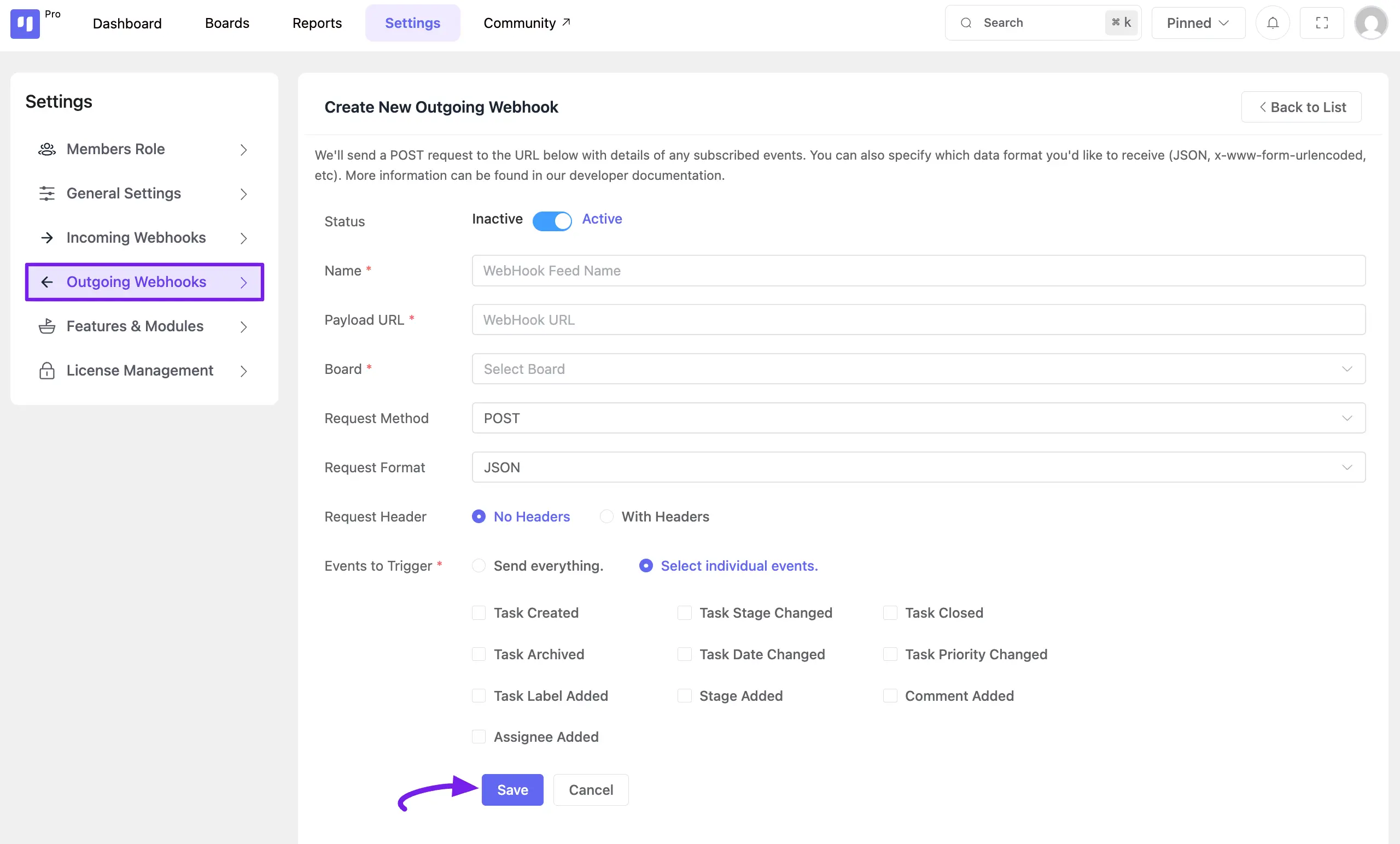Check the Task Created event

pos(479,613)
